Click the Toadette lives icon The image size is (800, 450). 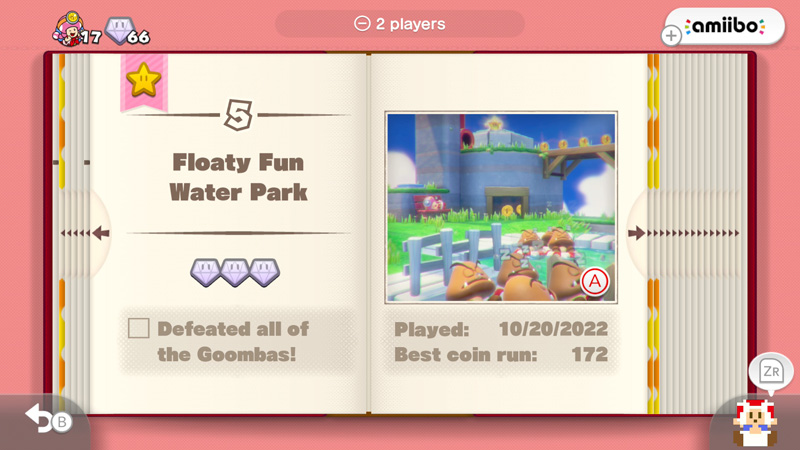click(x=67, y=29)
